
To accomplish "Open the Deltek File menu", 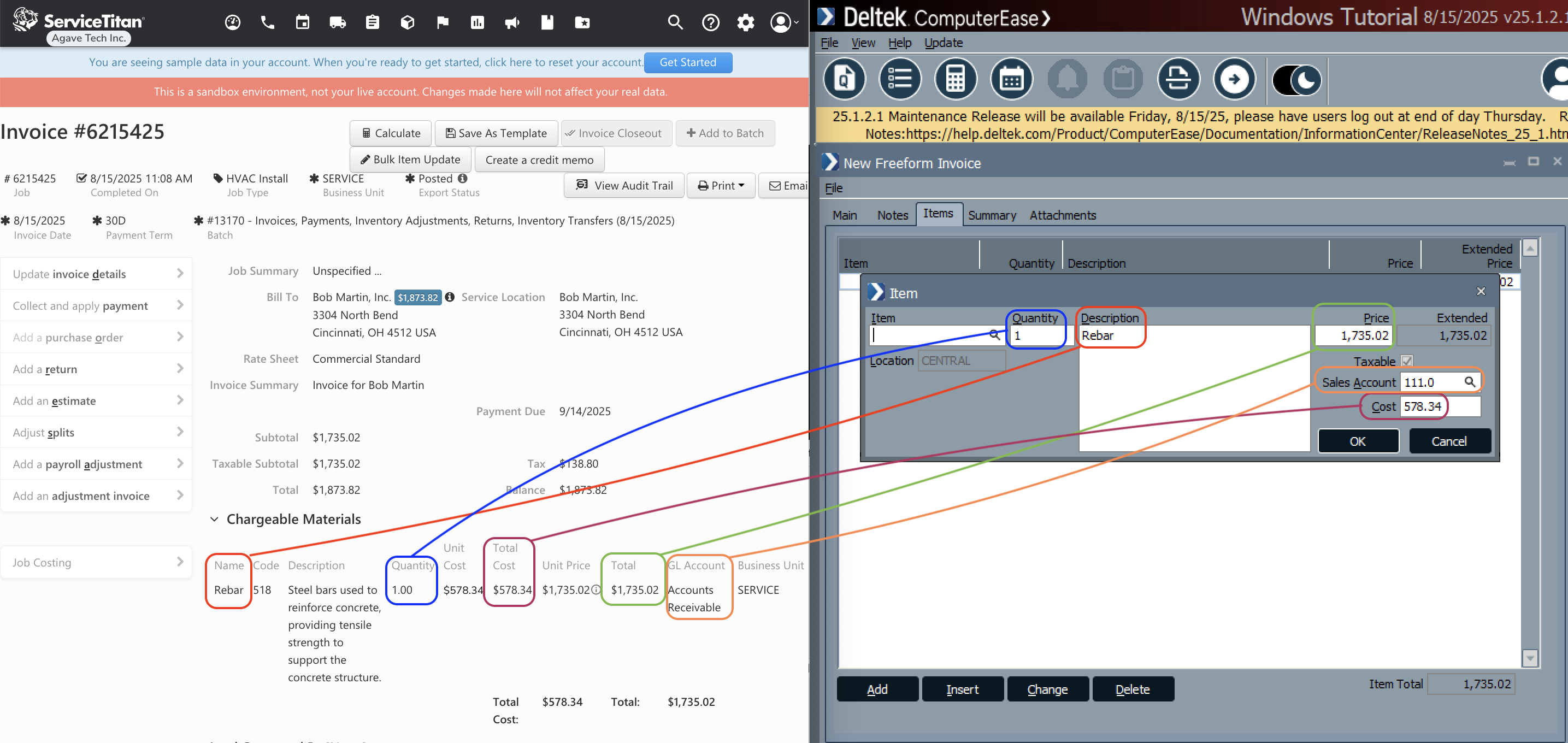I will click(829, 43).
